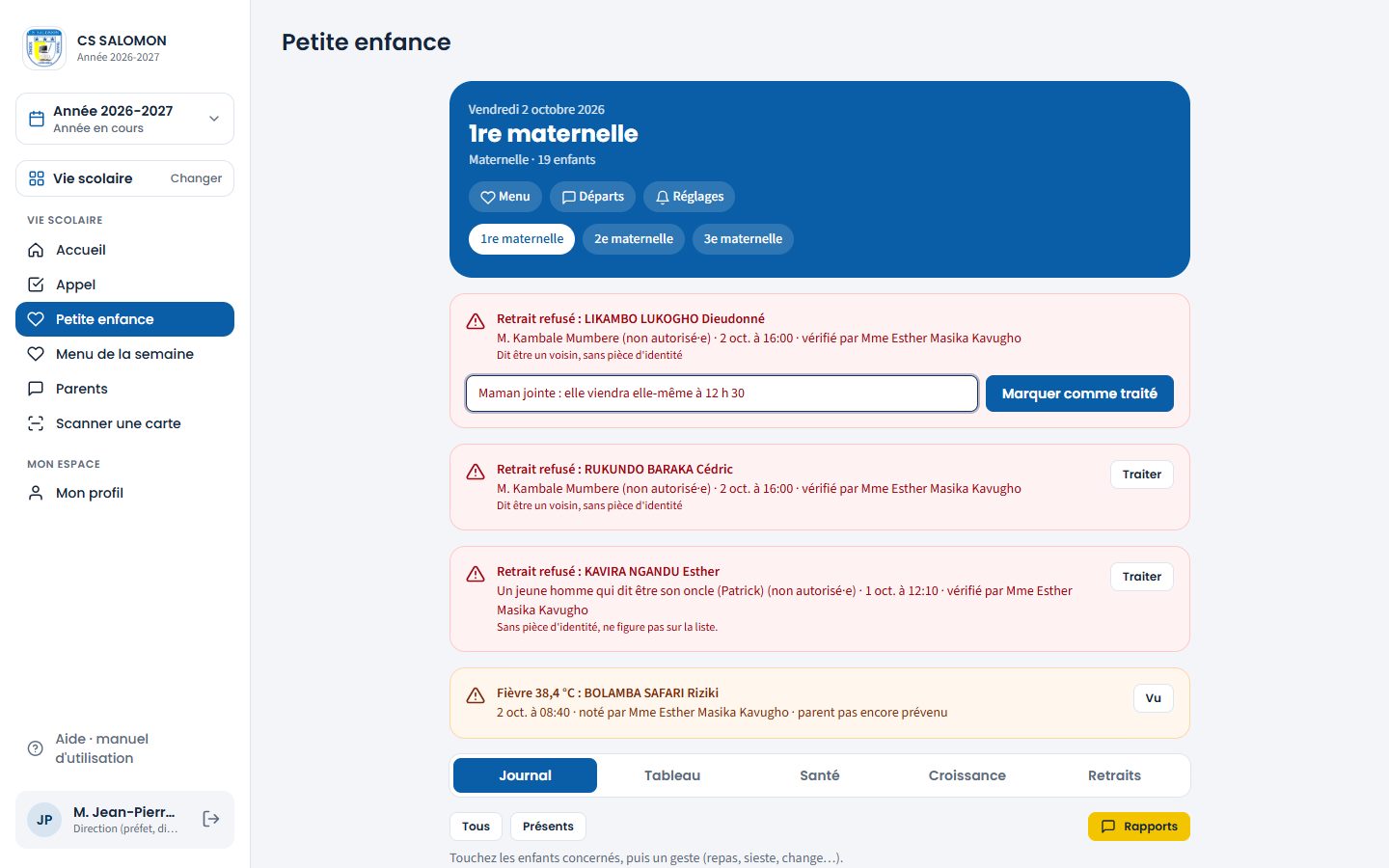The height and width of the screenshot is (868, 1389).
Task: Click Changer to switch module
Action: 196,178
